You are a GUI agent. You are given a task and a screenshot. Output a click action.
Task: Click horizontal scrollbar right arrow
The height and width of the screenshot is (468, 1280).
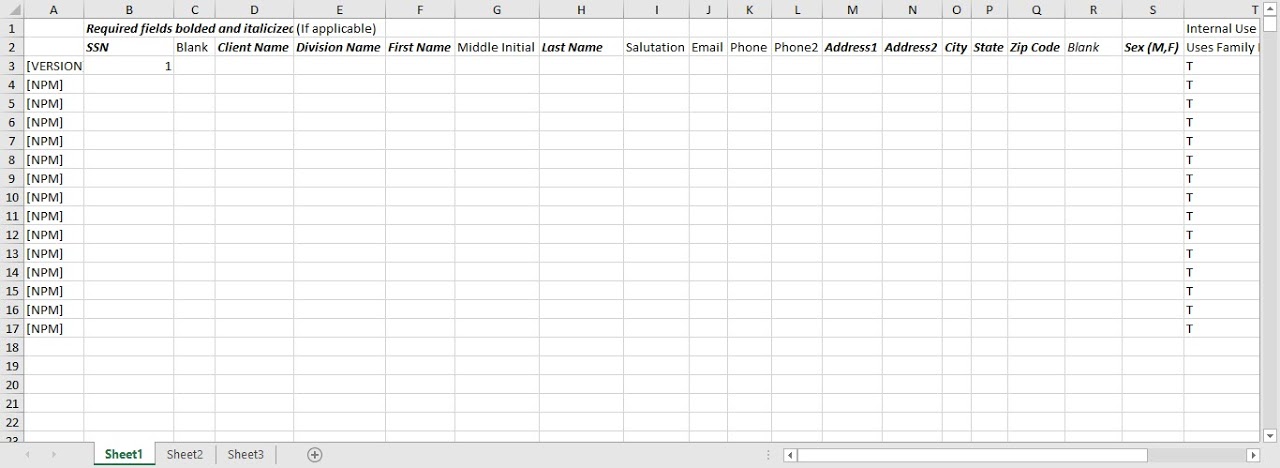tap(1253, 455)
